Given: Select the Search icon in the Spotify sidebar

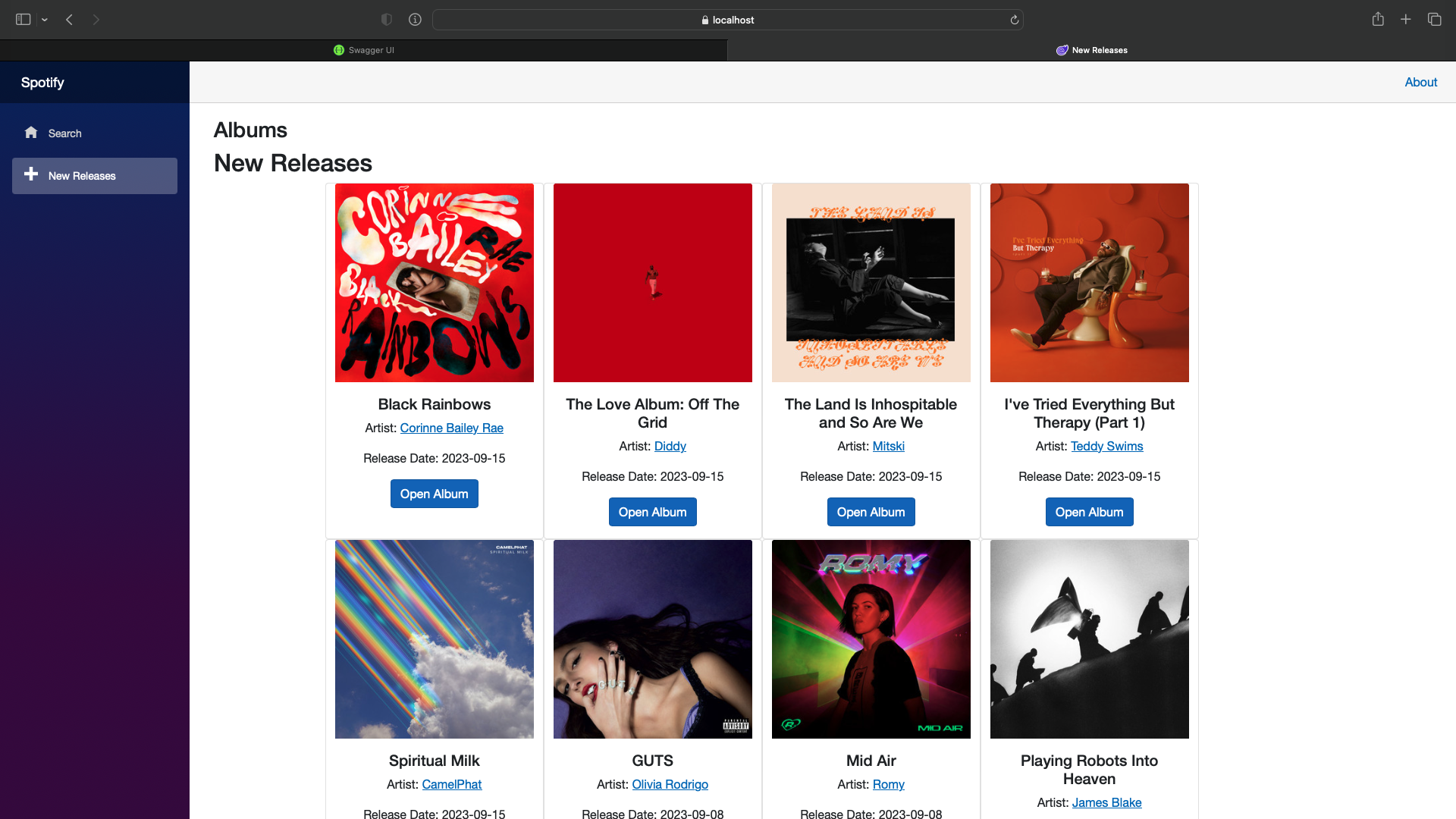Looking at the screenshot, I should (x=31, y=133).
